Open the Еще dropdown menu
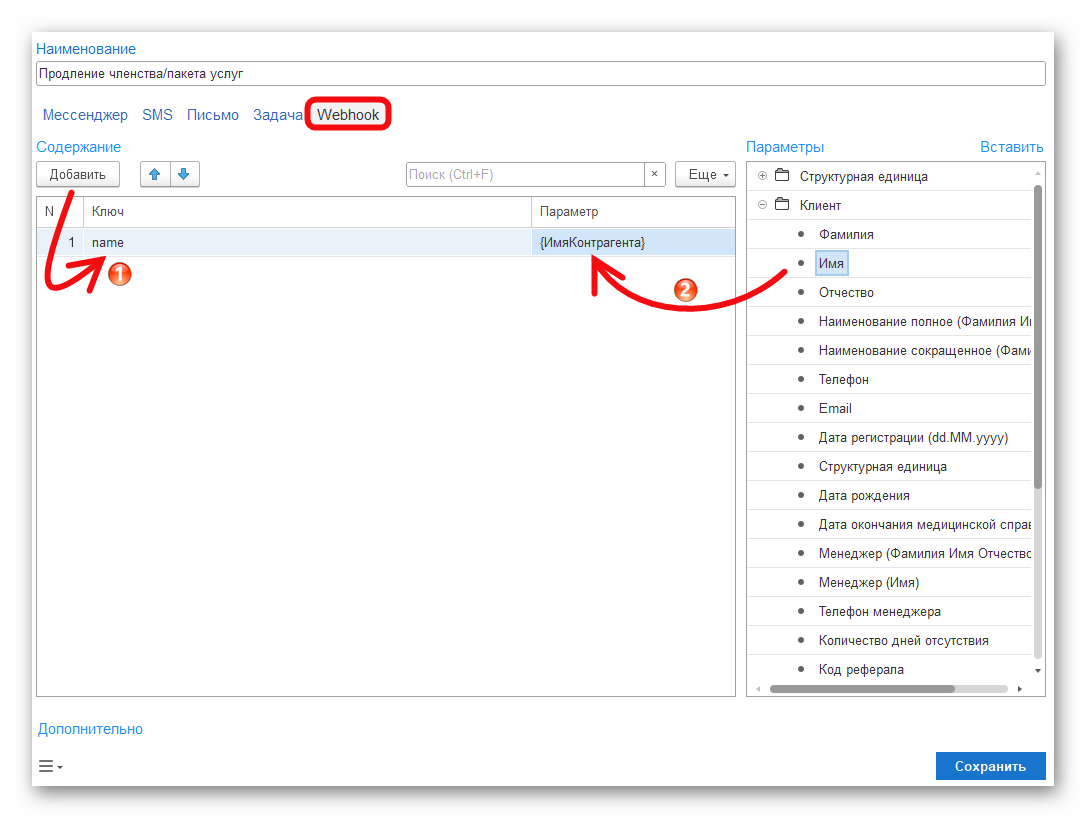The image size is (1086, 818). point(705,174)
